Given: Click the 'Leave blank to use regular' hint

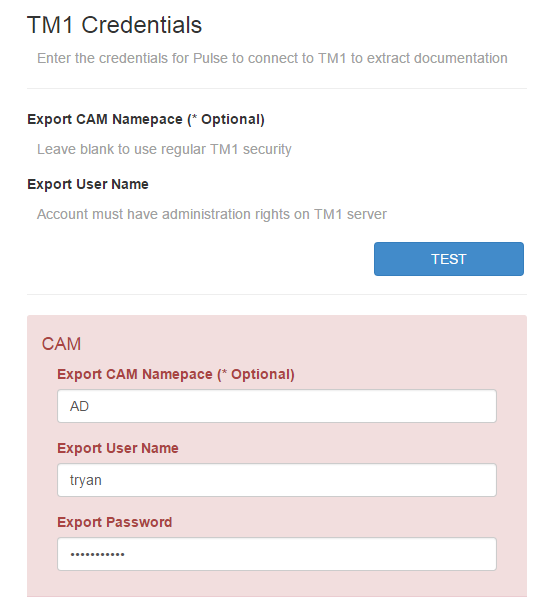Looking at the screenshot, I should (x=164, y=149).
